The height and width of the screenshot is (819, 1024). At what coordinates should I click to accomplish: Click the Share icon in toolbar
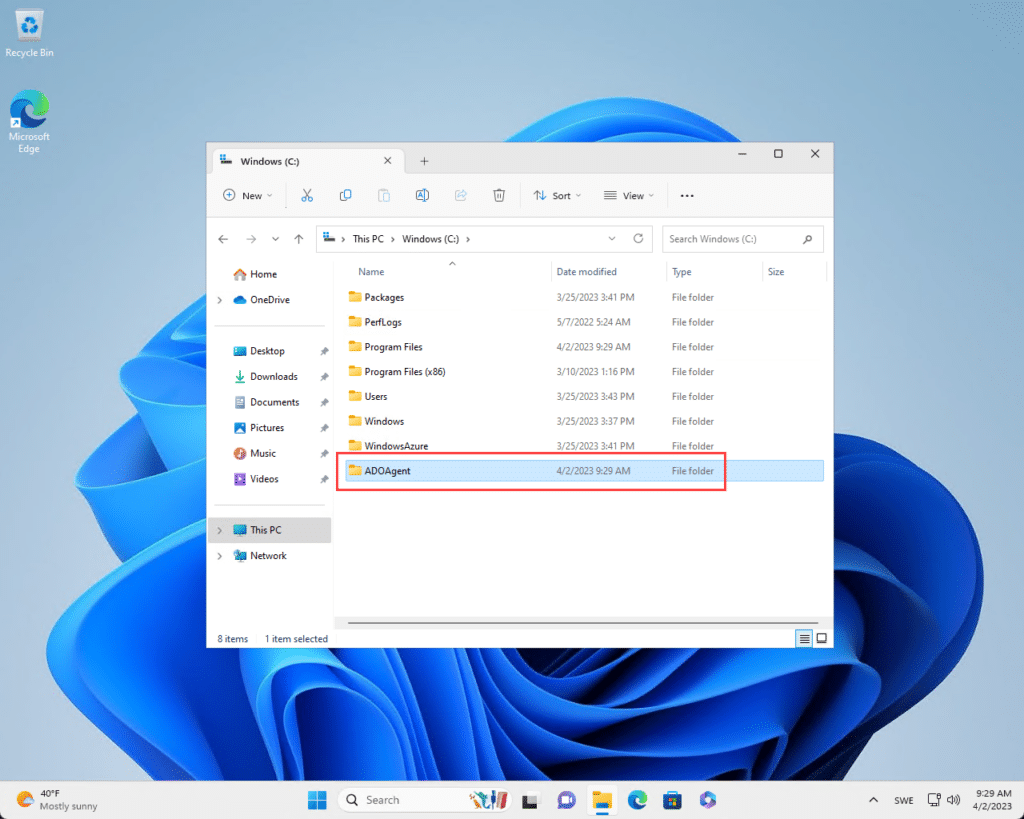461,195
